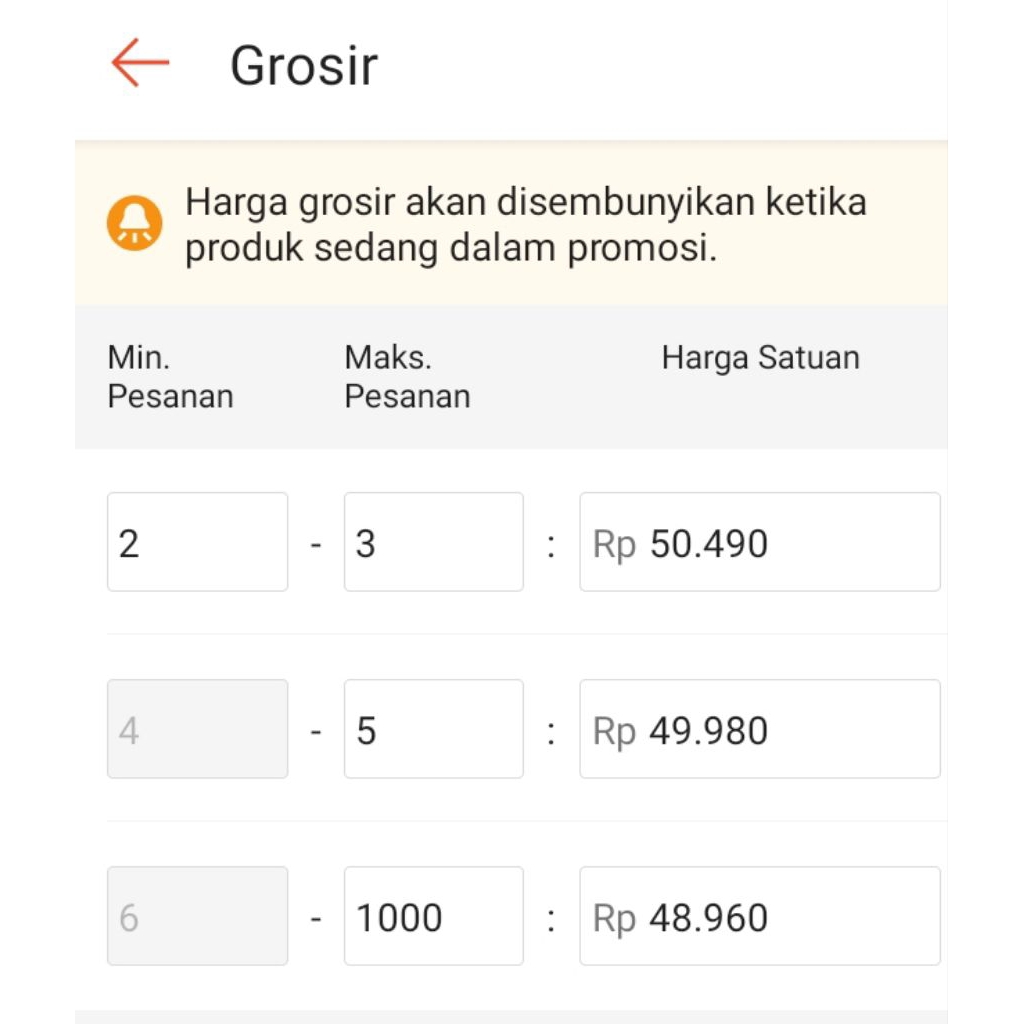Focus the minimum order field showing 2
1024x1024 pixels.
[x=197, y=542]
